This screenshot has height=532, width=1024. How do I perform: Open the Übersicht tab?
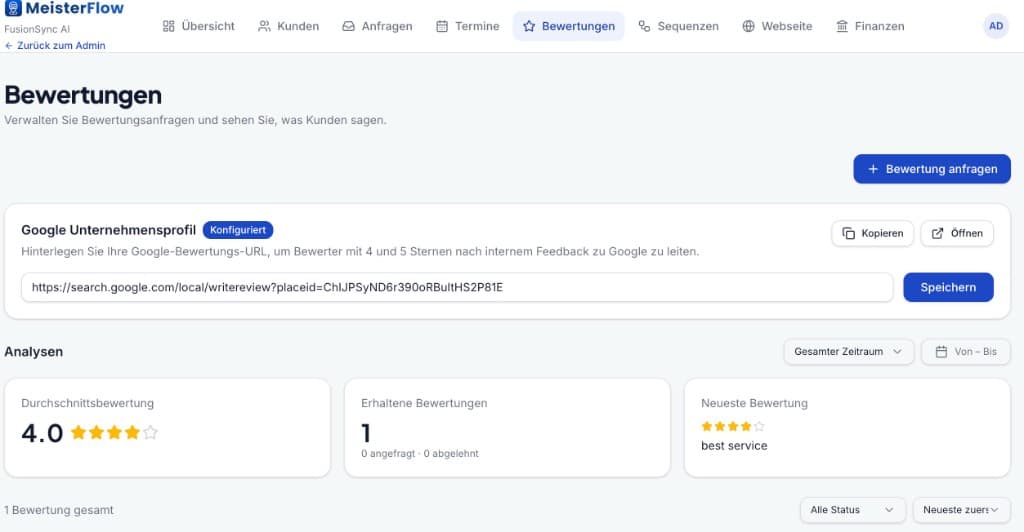(x=199, y=26)
